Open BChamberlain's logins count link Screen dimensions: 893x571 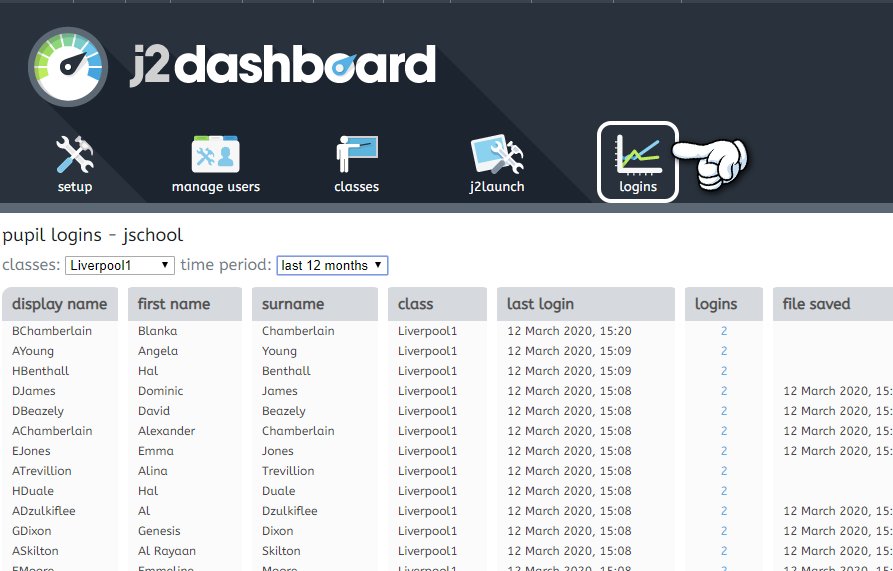click(x=724, y=331)
